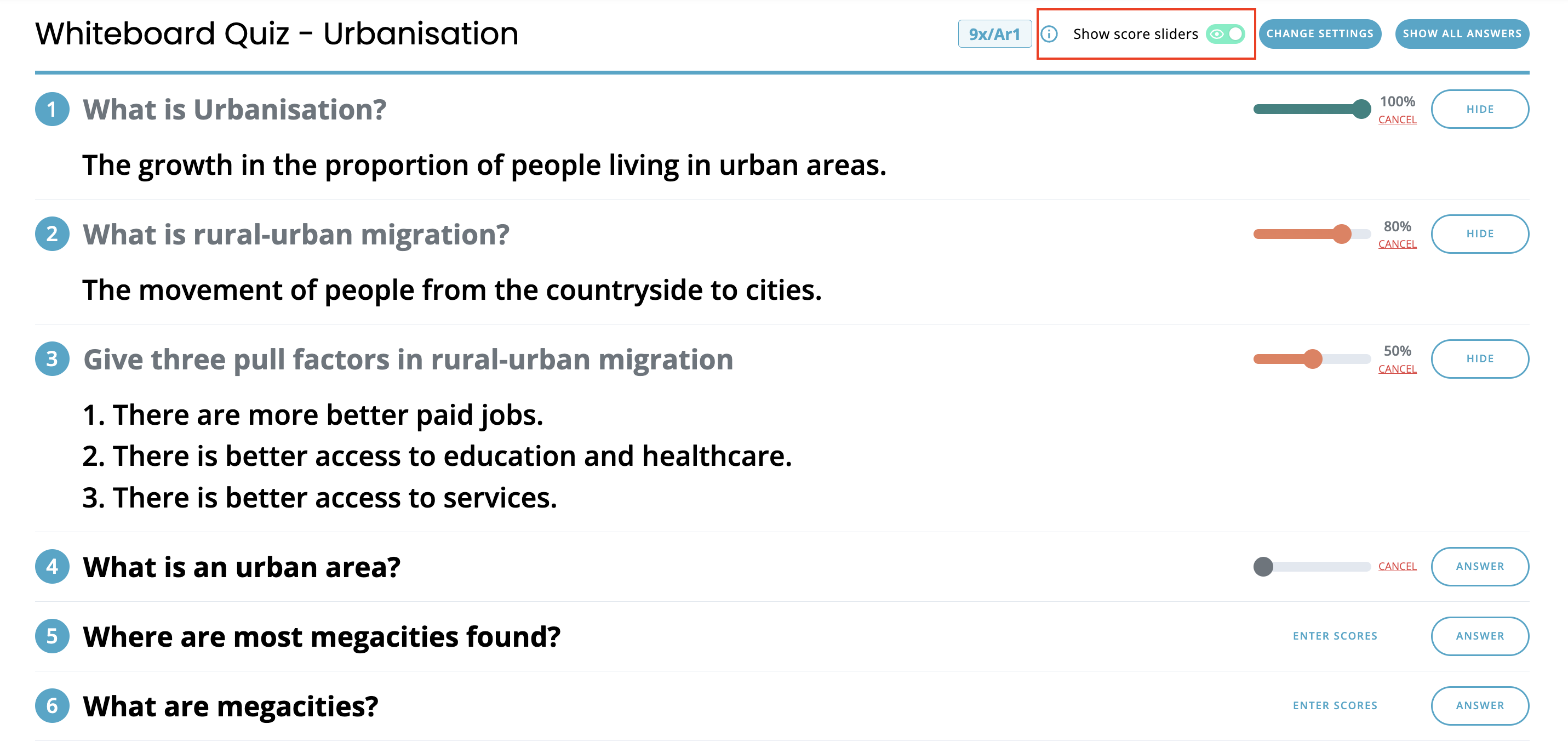This screenshot has width=1568, height=741.
Task: Click the question 4 score slider handle
Action: 1263,566
